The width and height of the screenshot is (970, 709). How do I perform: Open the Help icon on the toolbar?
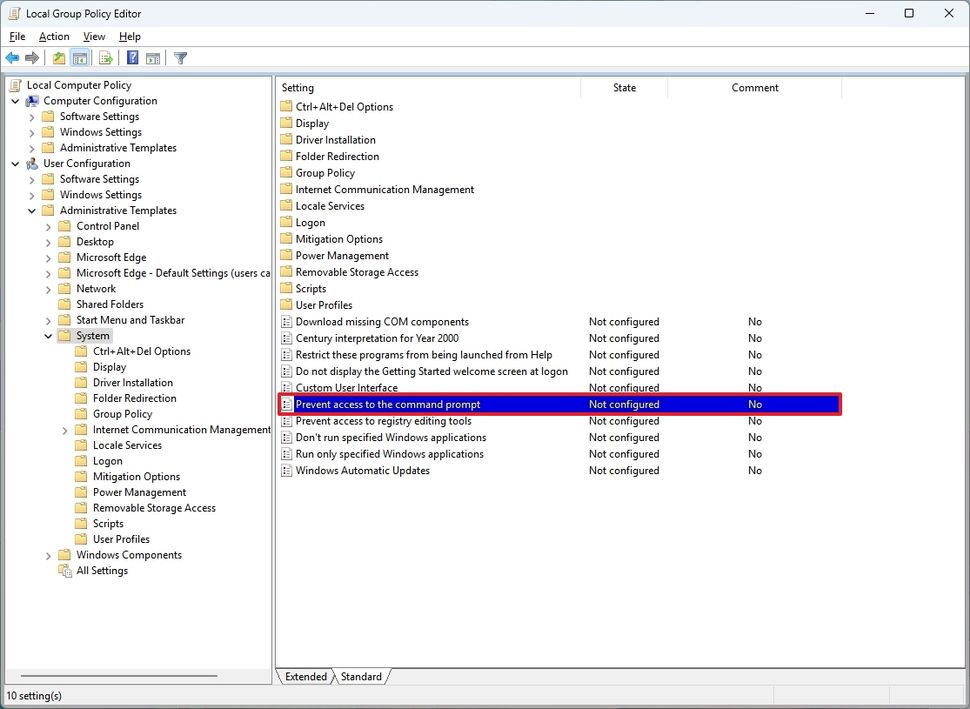pyautogui.click(x=131, y=57)
